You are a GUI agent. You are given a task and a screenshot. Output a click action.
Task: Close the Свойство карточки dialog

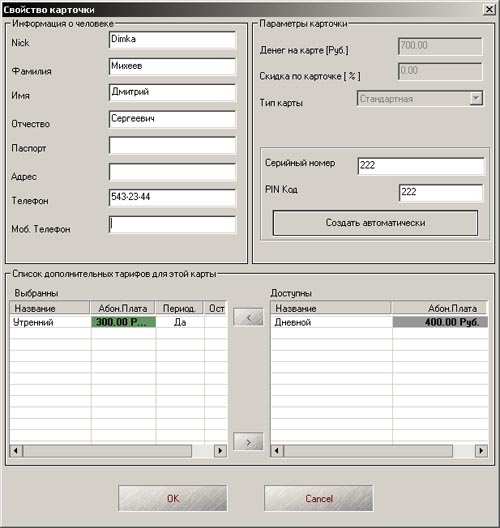[489, 9]
